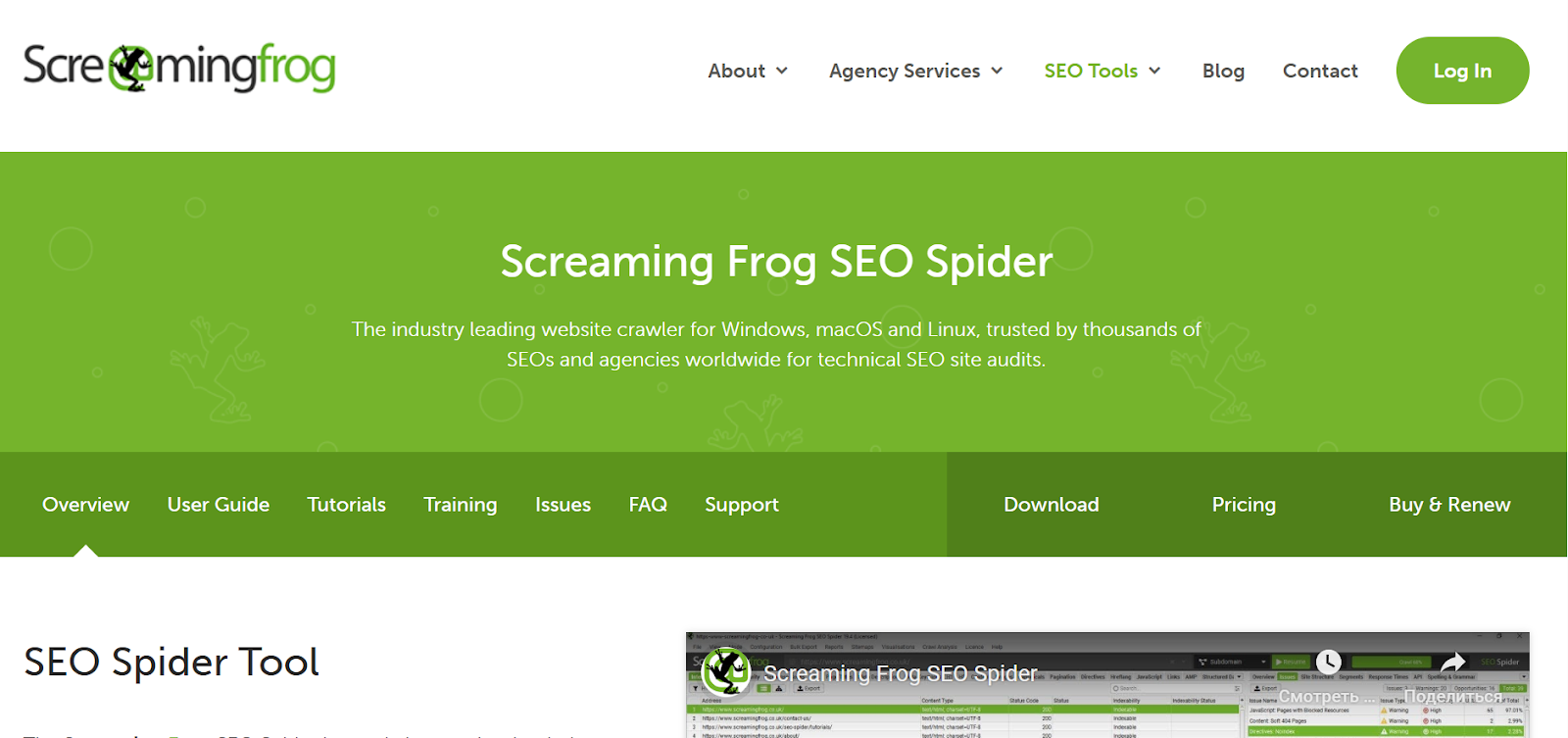The height and width of the screenshot is (738, 1568).
Task: Switch to the User Guide tab
Action: (219, 505)
